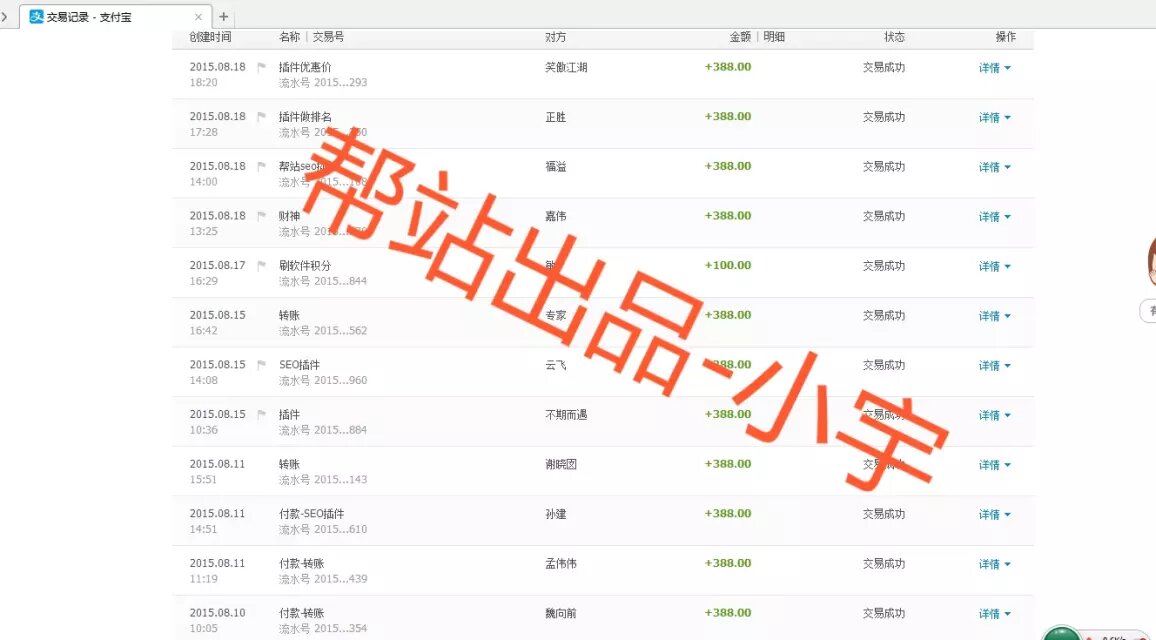Click the customer service avatar on right edge
This screenshot has height=640, width=1156.
tap(1151, 262)
